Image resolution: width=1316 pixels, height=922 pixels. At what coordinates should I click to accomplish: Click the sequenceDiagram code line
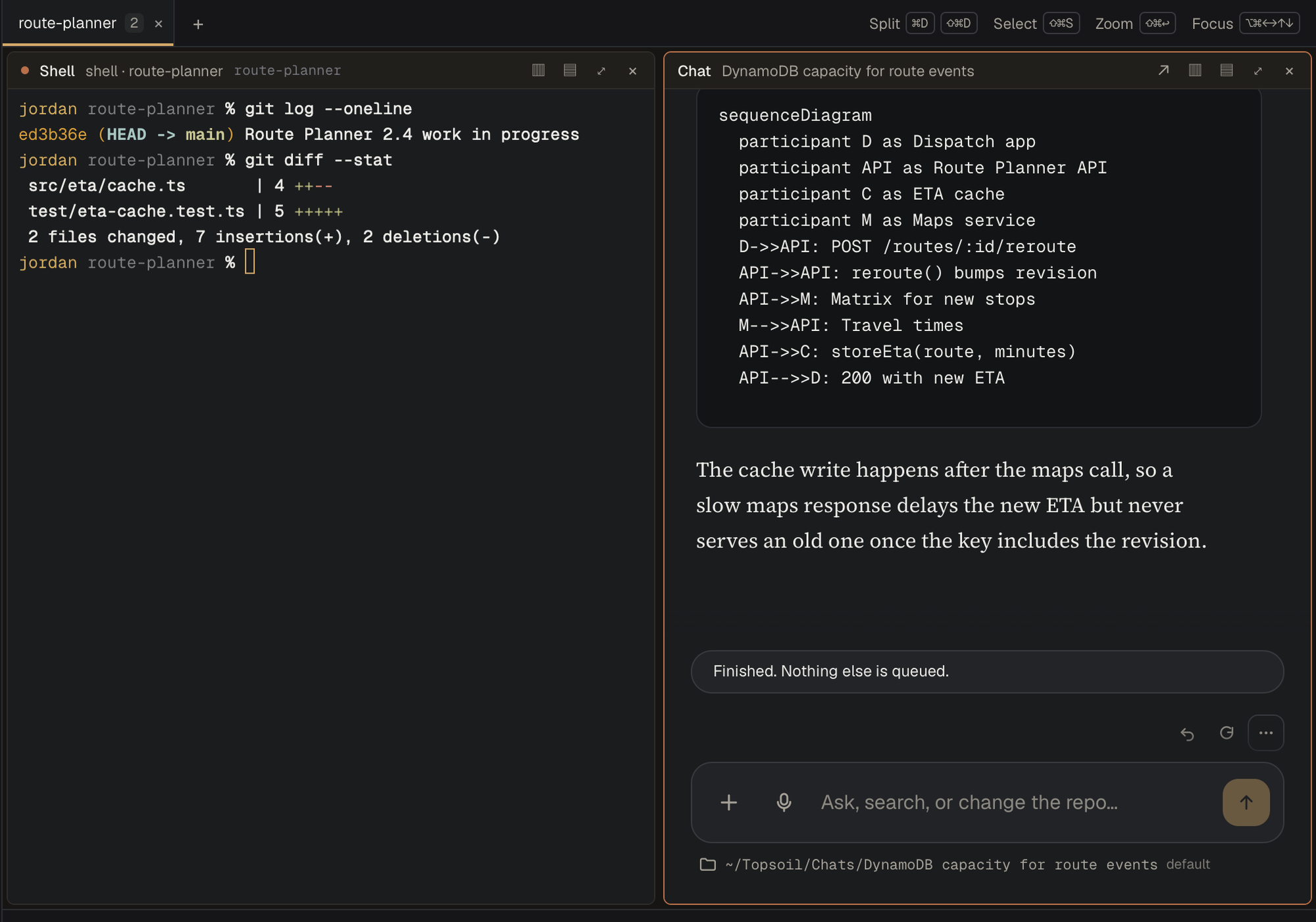coord(795,115)
